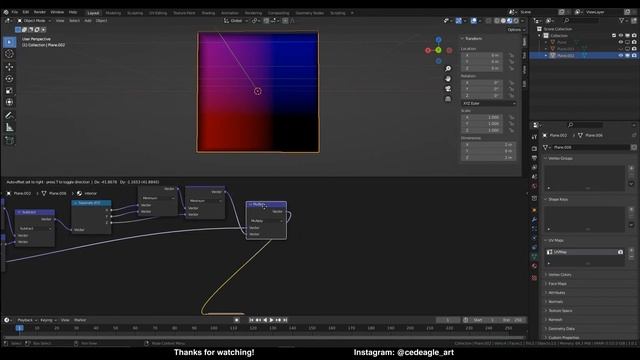This screenshot has height=360, width=640.
Task: Click the pan hand viewport icon
Action: [448, 79]
